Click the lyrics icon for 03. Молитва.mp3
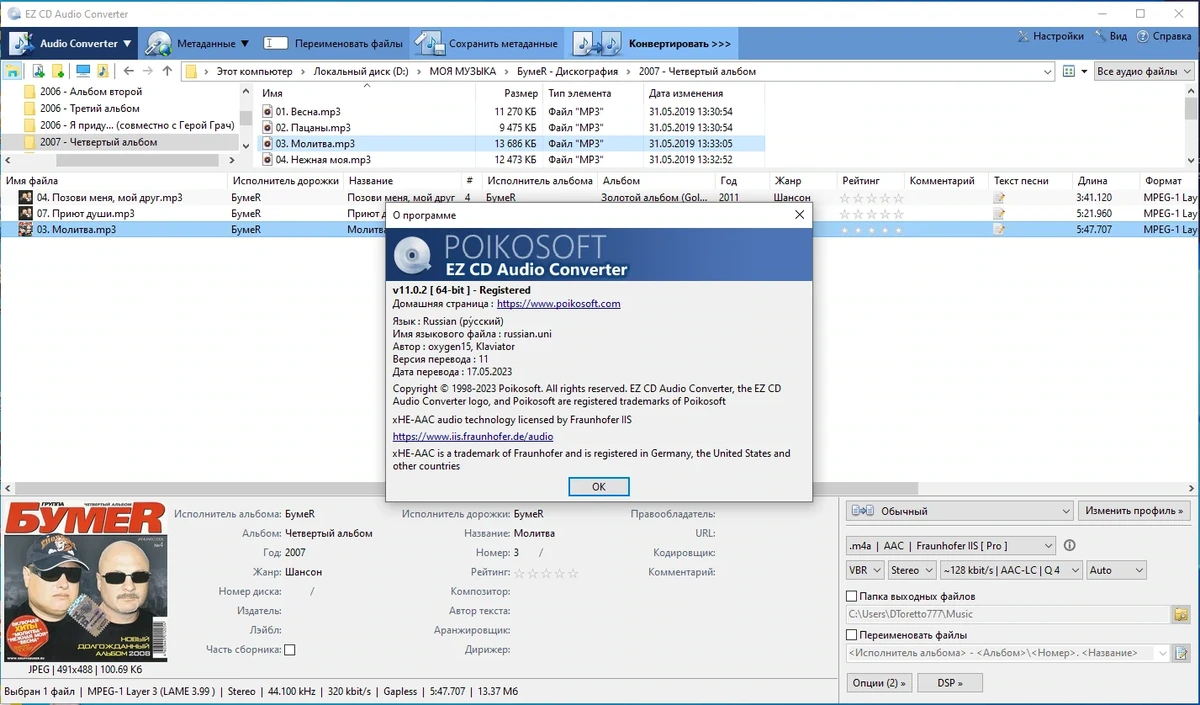Screen dimensions: 1200x705 pyautogui.click(x=999, y=230)
